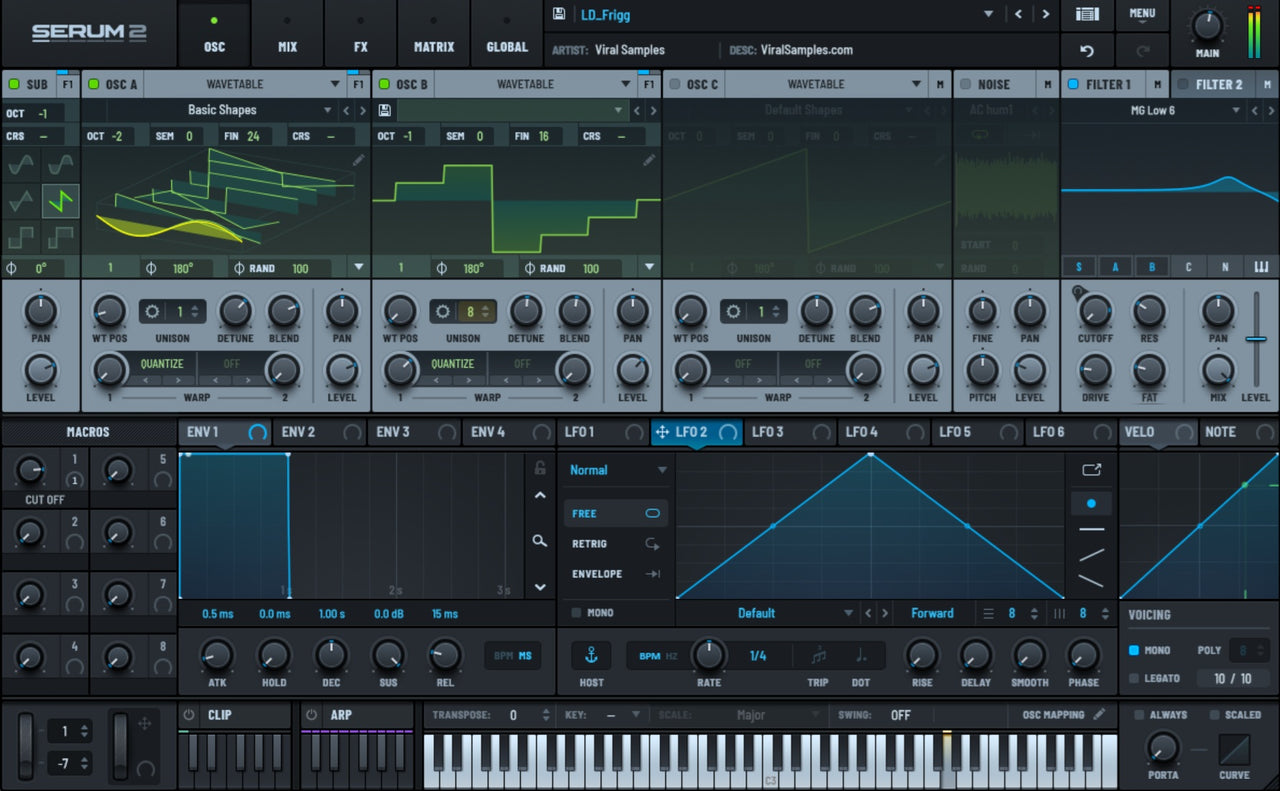Image resolution: width=1280 pixels, height=791 pixels.
Task: Toggle FILTER 1 on/off
Action: point(1073,84)
